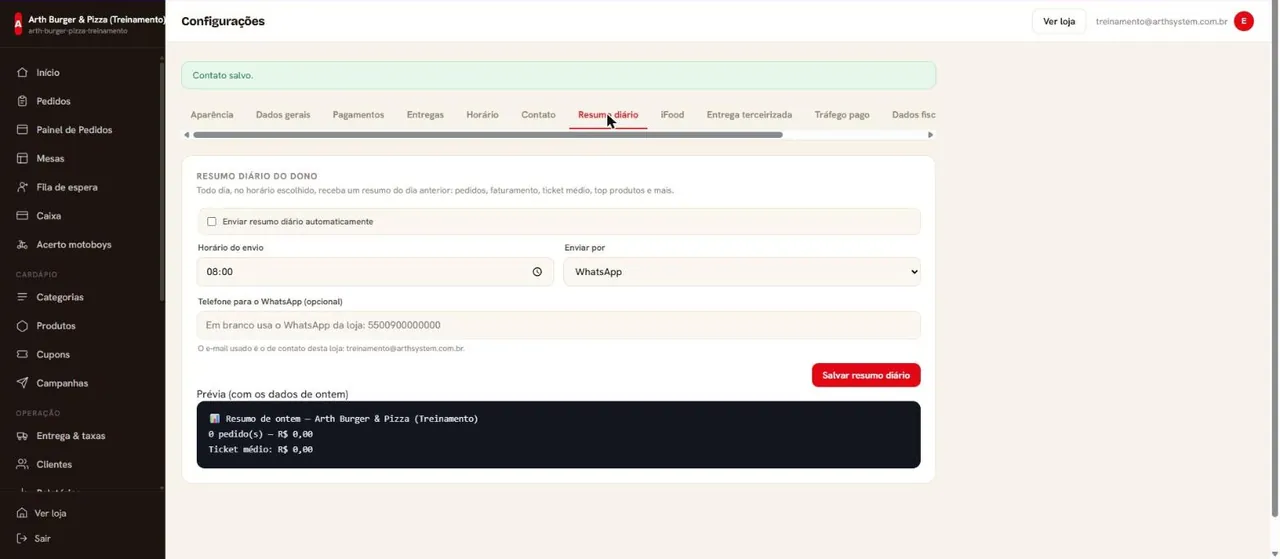Image resolution: width=1280 pixels, height=559 pixels.
Task: Click the Ver loja button in header
Action: pyautogui.click(x=1059, y=21)
